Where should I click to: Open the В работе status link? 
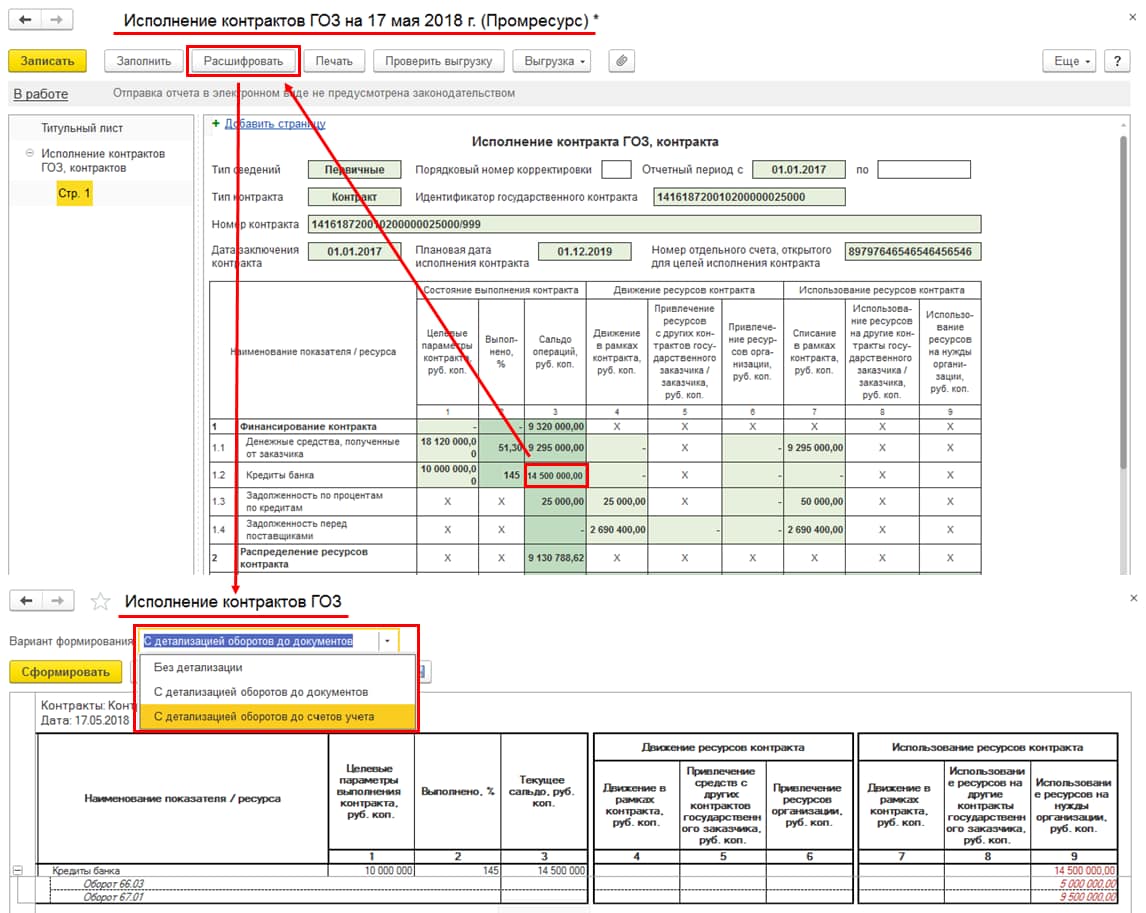pos(41,94)
